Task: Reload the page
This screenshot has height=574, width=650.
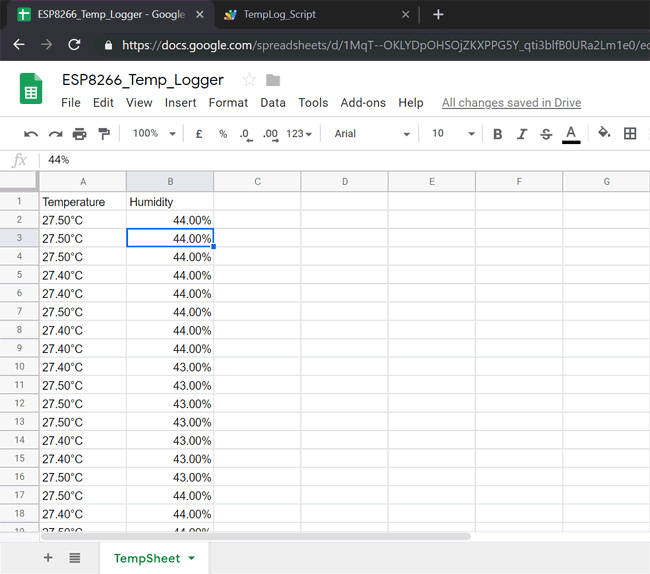Action: (x=74, y=44)
